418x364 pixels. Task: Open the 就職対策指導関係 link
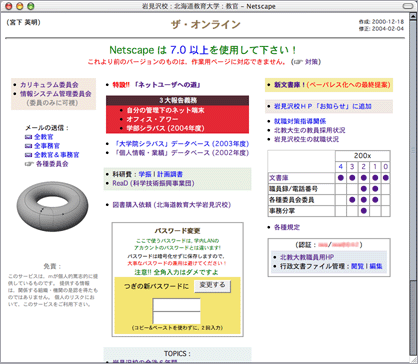click(x=300, y=121)
